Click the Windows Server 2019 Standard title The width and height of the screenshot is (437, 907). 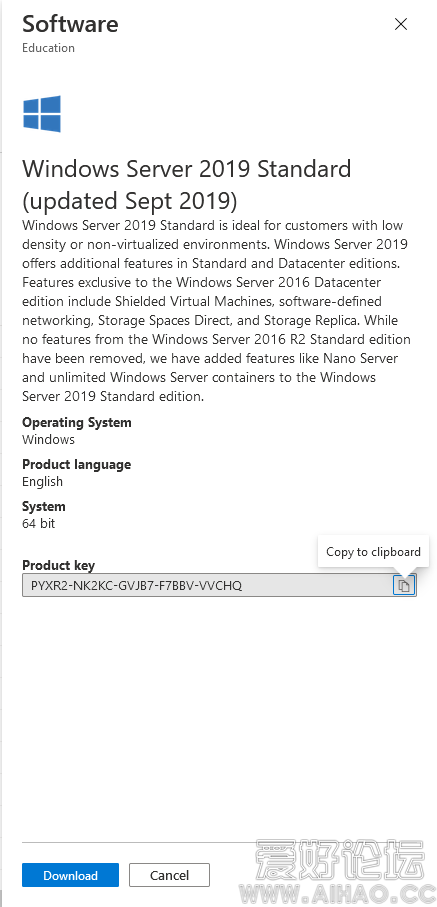[x=186, y=185]
